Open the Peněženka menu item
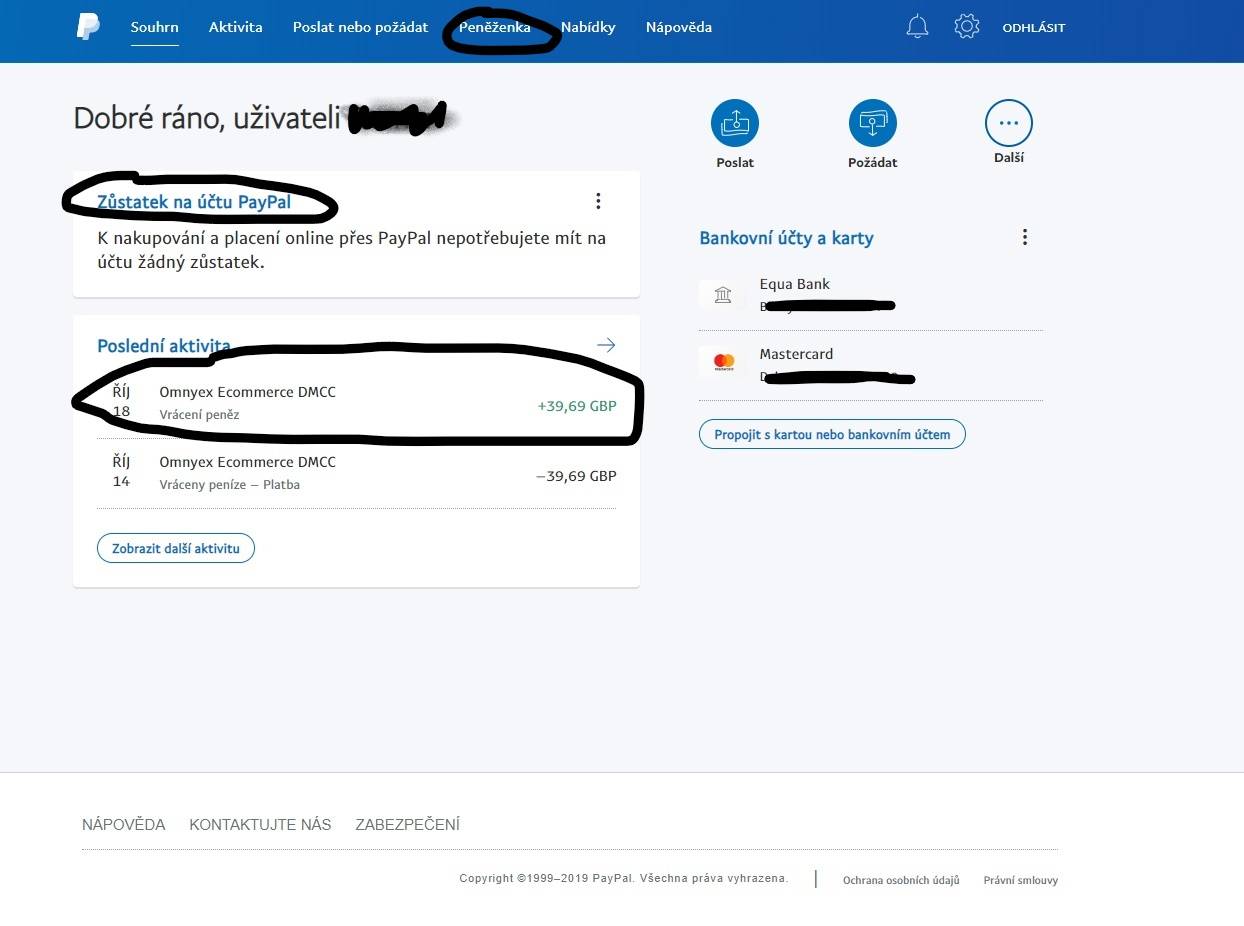 point(495,27)
